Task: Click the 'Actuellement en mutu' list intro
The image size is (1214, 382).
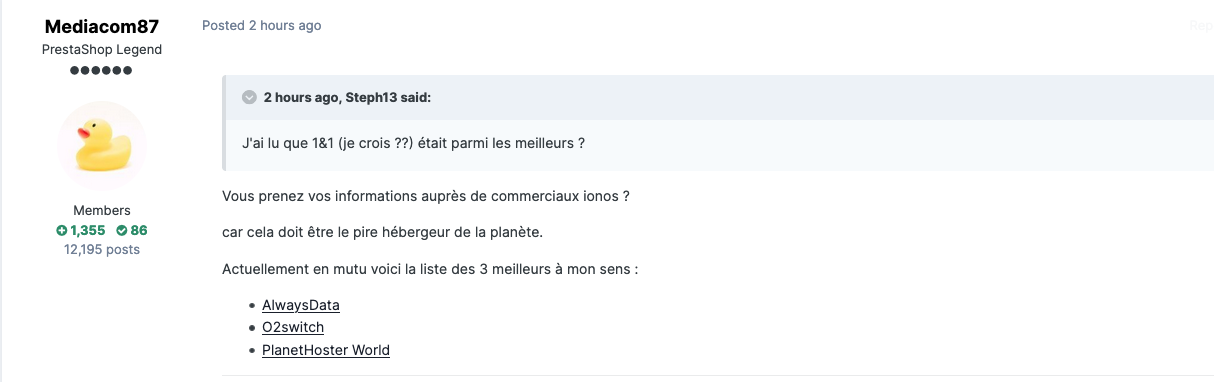Action: pos(430,269)
